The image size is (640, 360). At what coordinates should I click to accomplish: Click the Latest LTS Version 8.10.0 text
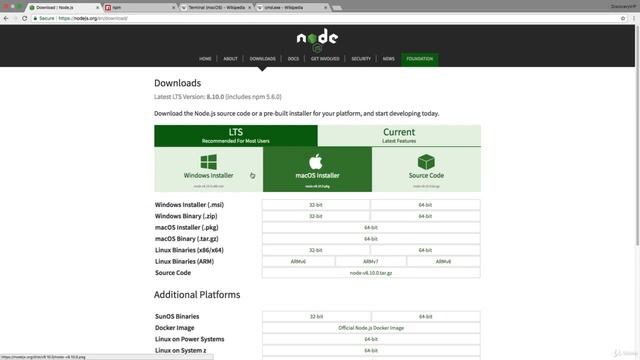(x=218, y=97)
